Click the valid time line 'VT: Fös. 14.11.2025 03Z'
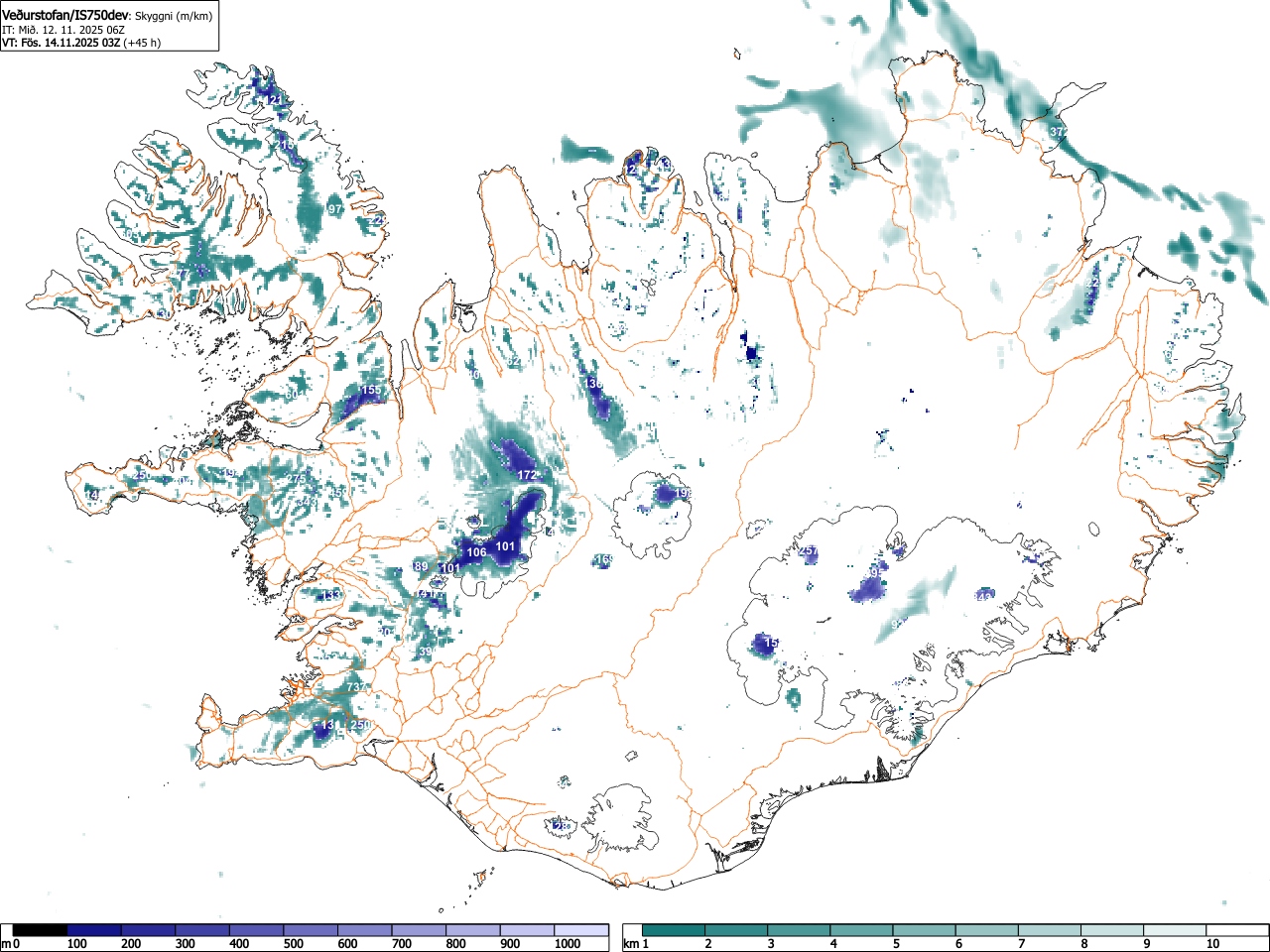This screenshot has height=952, width=1270. click(x=62, y=43)
